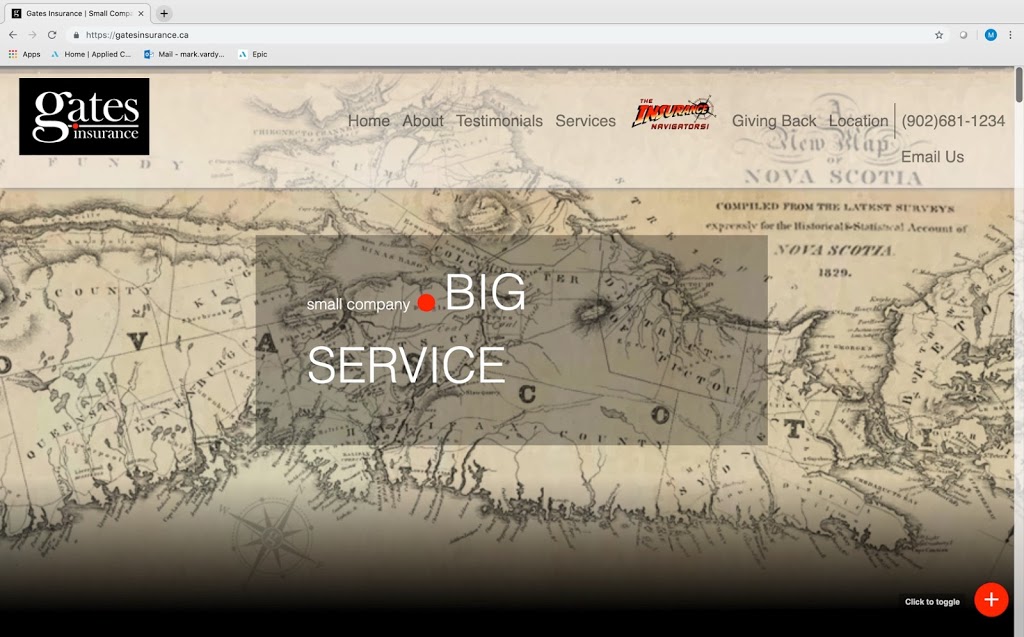Close the Gates Insurance tab
1024x637 pixels.
pos(140,13)
